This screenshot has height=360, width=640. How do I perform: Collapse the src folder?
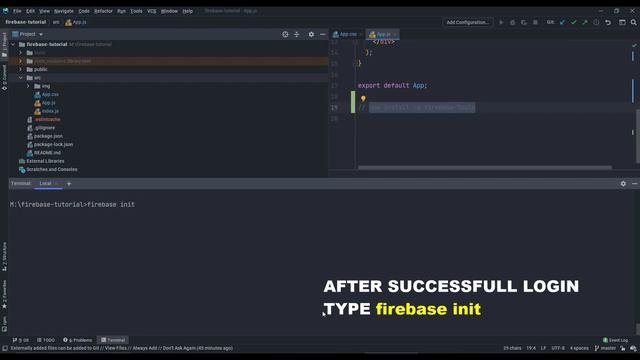pos(20,78)
